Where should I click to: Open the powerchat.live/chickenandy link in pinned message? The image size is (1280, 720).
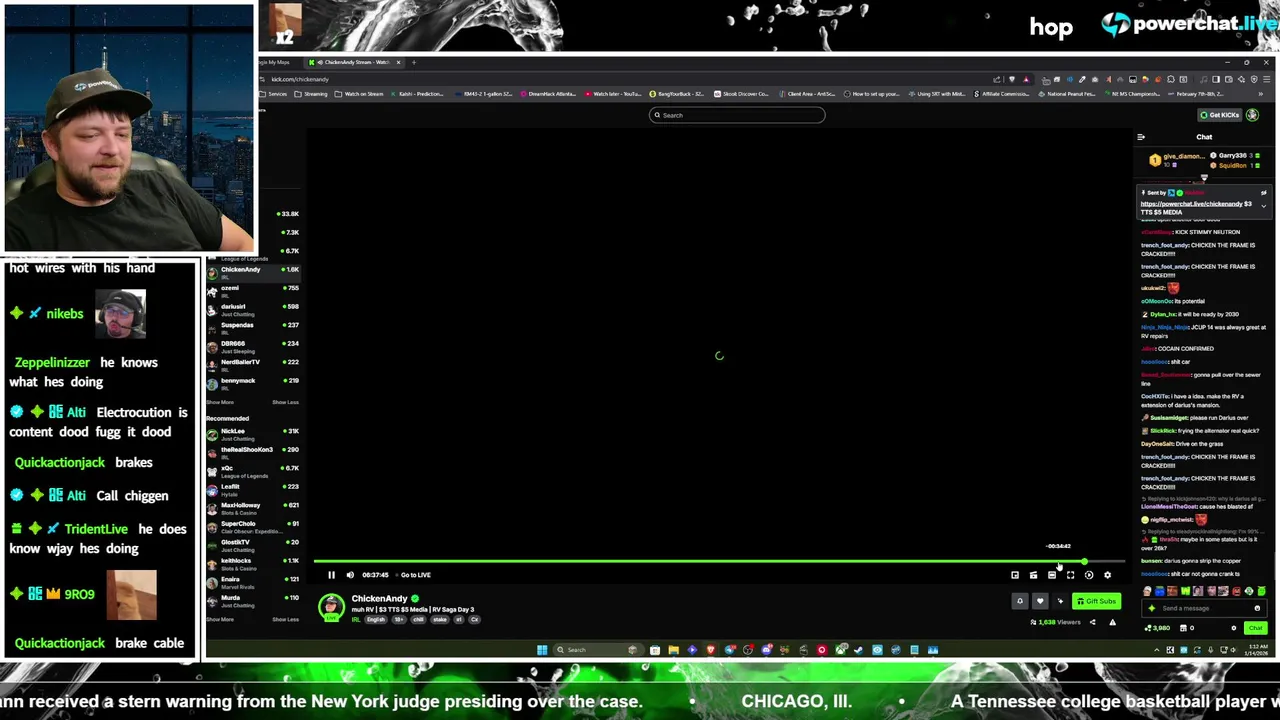point(1191,204)
